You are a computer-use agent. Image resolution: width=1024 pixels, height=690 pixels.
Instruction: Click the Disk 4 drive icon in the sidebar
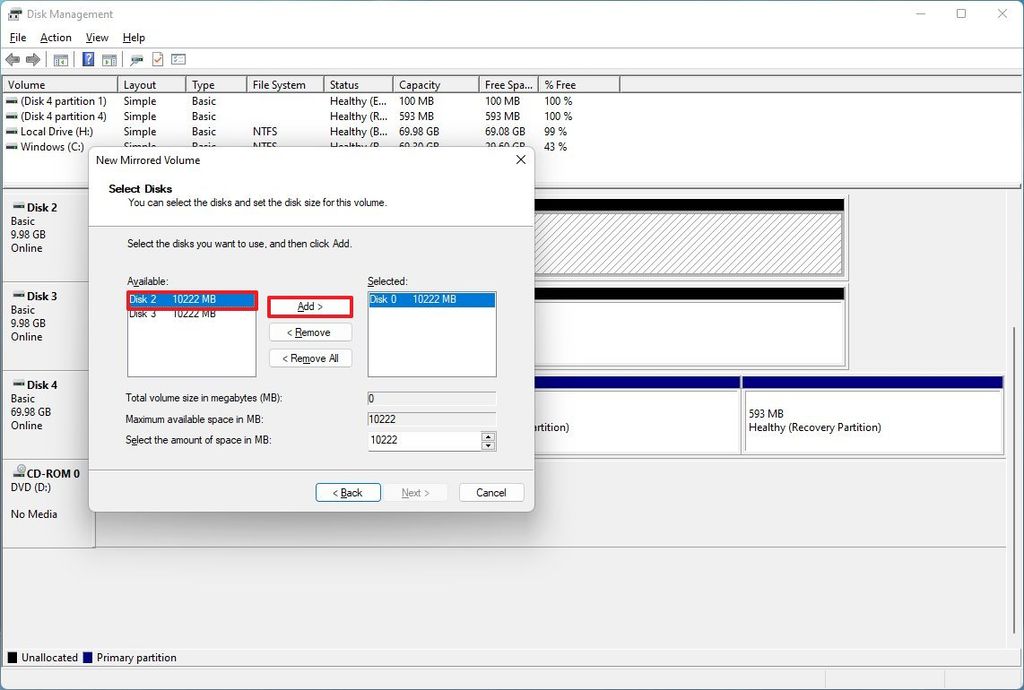tap(18, 384)
